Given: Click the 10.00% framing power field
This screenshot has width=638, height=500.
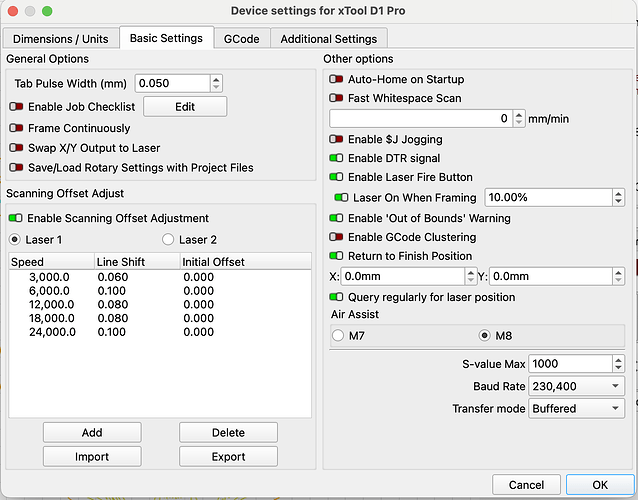Looking at the screenshot, I should coord(548,197).
